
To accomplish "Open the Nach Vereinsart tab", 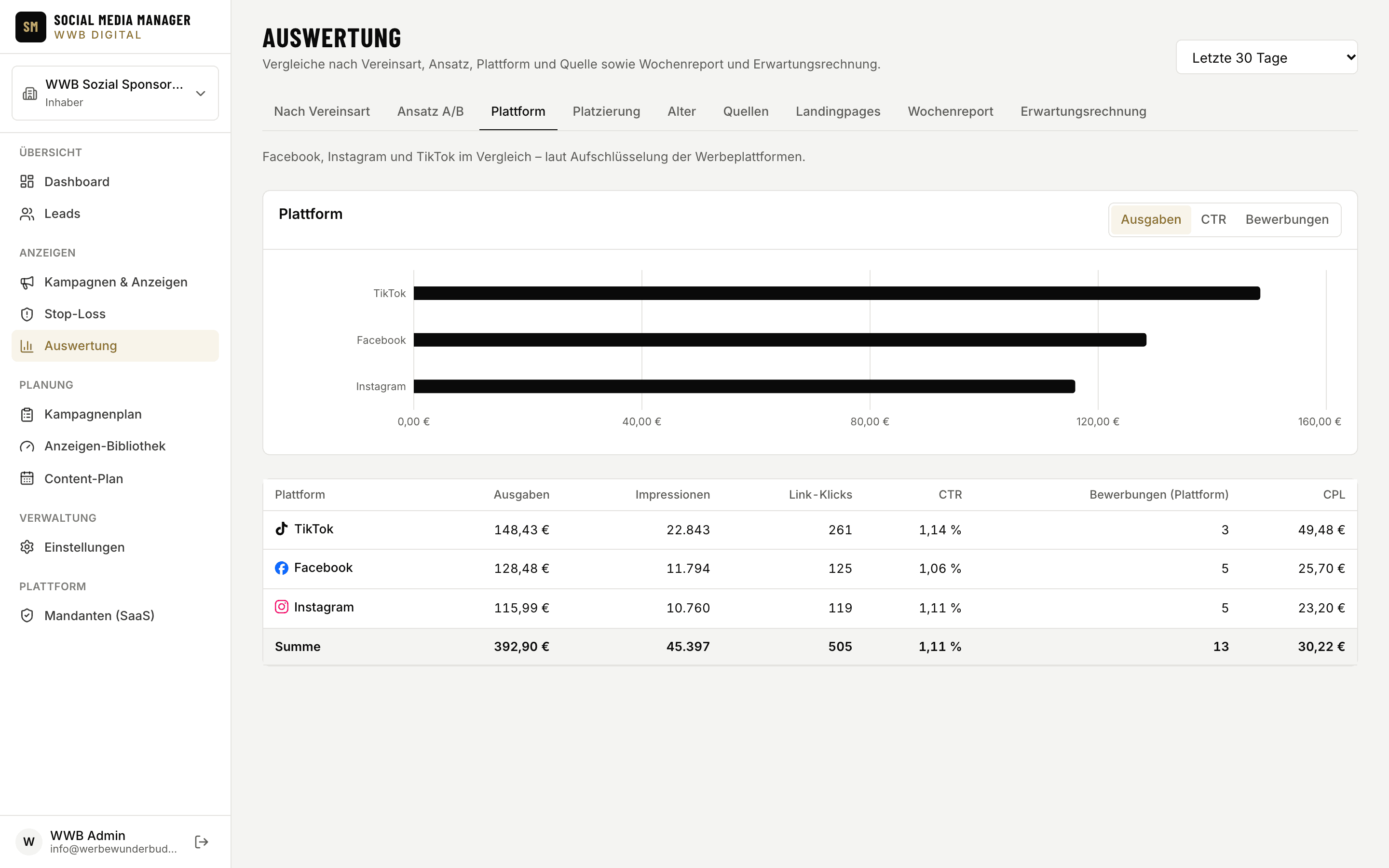I will [x=321, y=111].
